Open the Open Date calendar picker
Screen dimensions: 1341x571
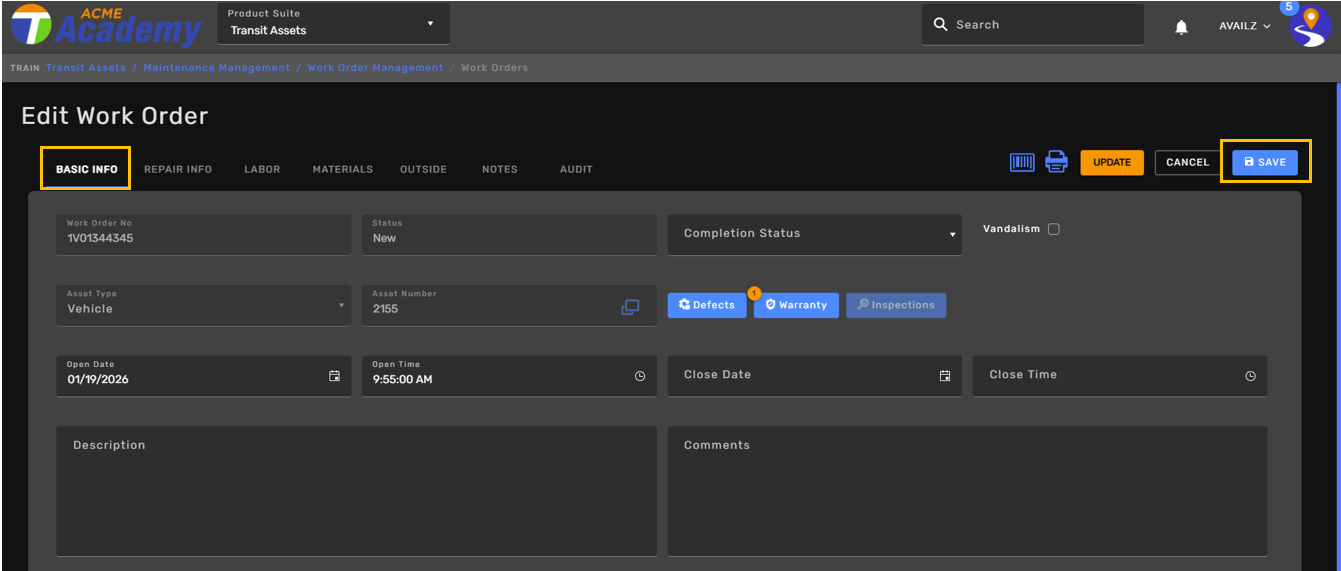pos(334,376)
